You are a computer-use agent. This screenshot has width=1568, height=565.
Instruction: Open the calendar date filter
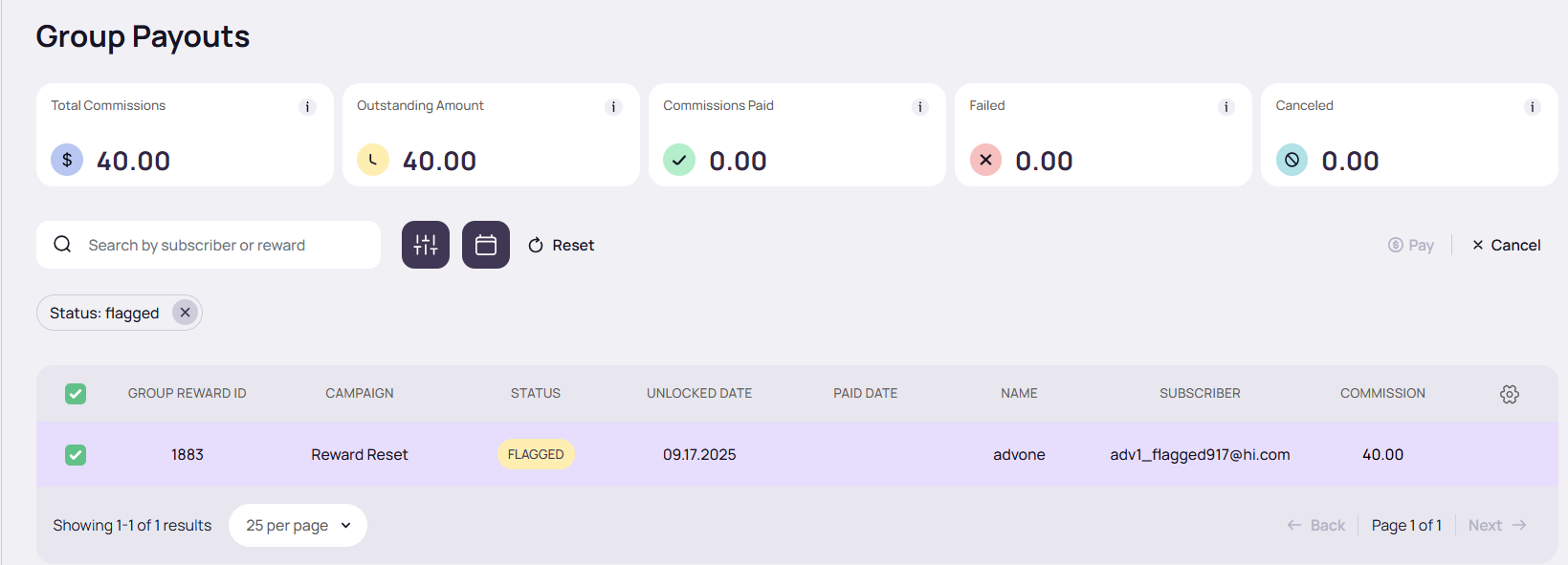point(486,245)
